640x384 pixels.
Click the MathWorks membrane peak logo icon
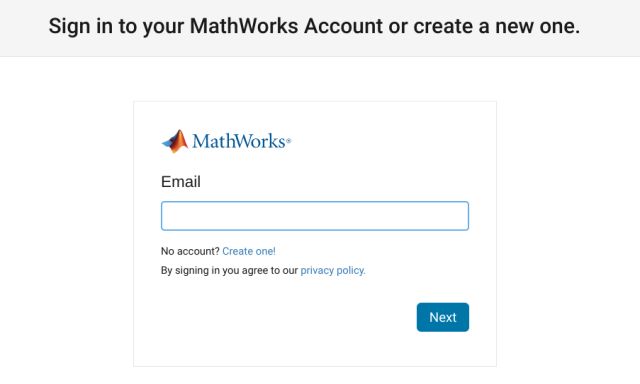(175, 141)
